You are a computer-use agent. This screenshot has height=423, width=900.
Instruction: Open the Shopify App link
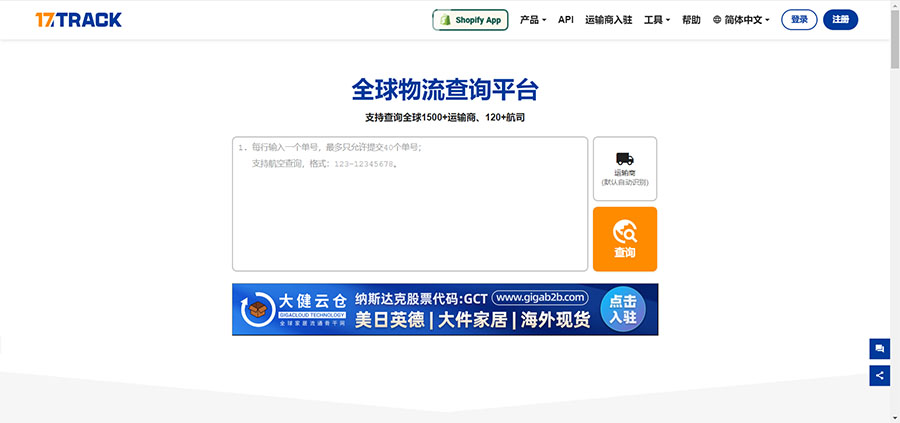click(x=470, y=20)
